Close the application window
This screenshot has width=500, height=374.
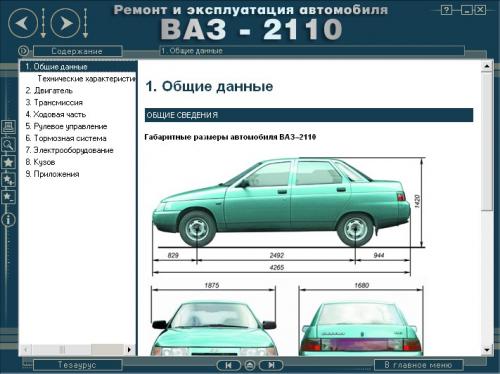pos(480,10)
